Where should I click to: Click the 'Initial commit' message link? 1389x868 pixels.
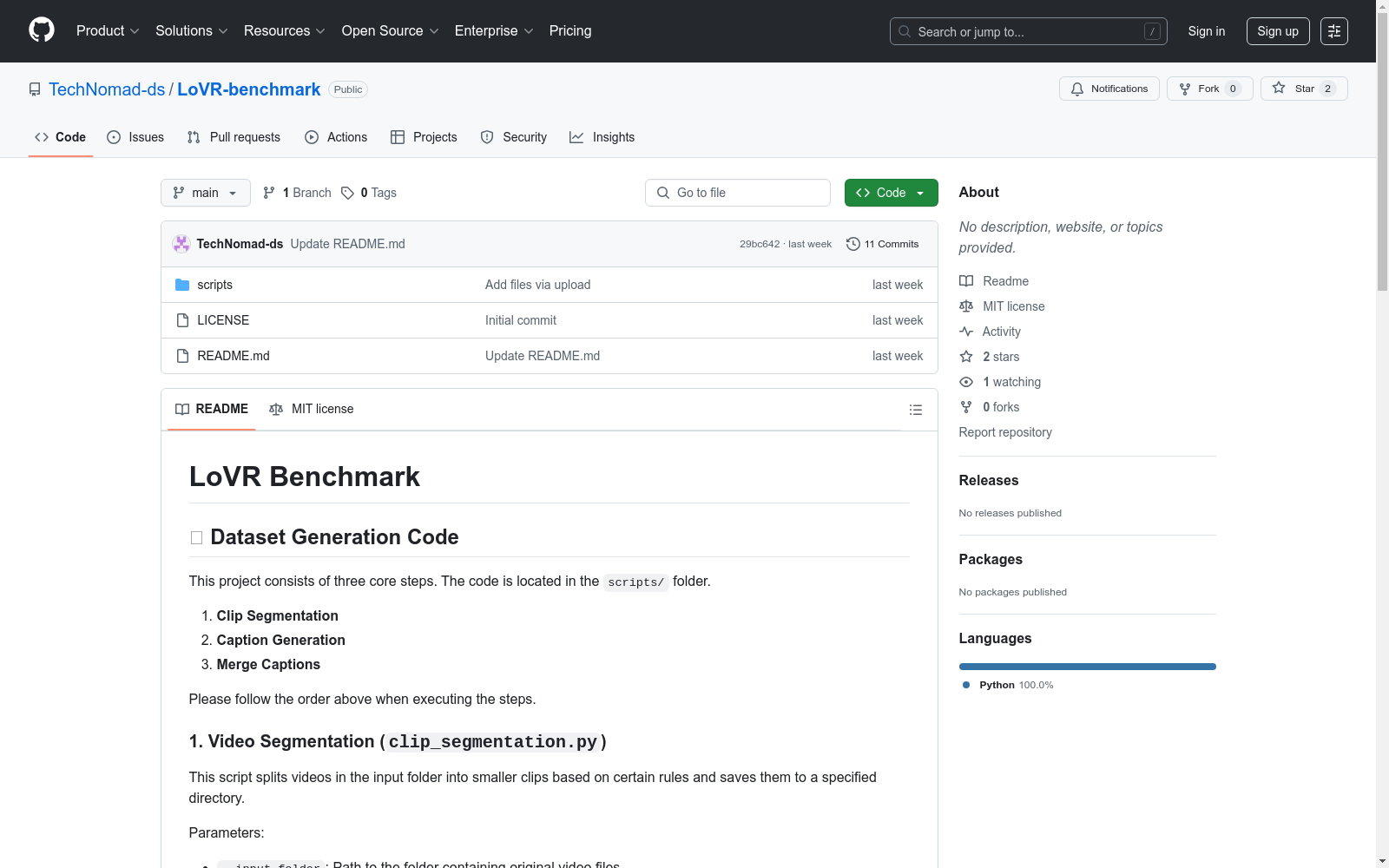(521, 320)
